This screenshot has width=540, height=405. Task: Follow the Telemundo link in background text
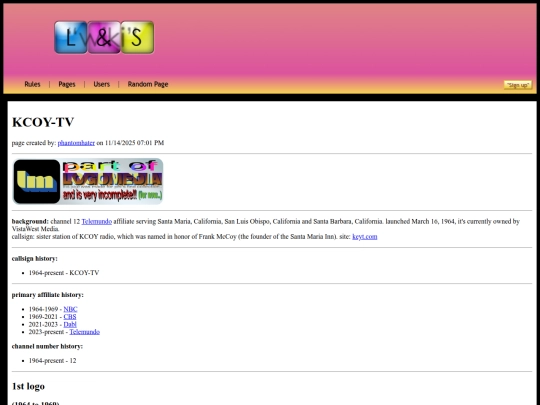coord(96,221)
